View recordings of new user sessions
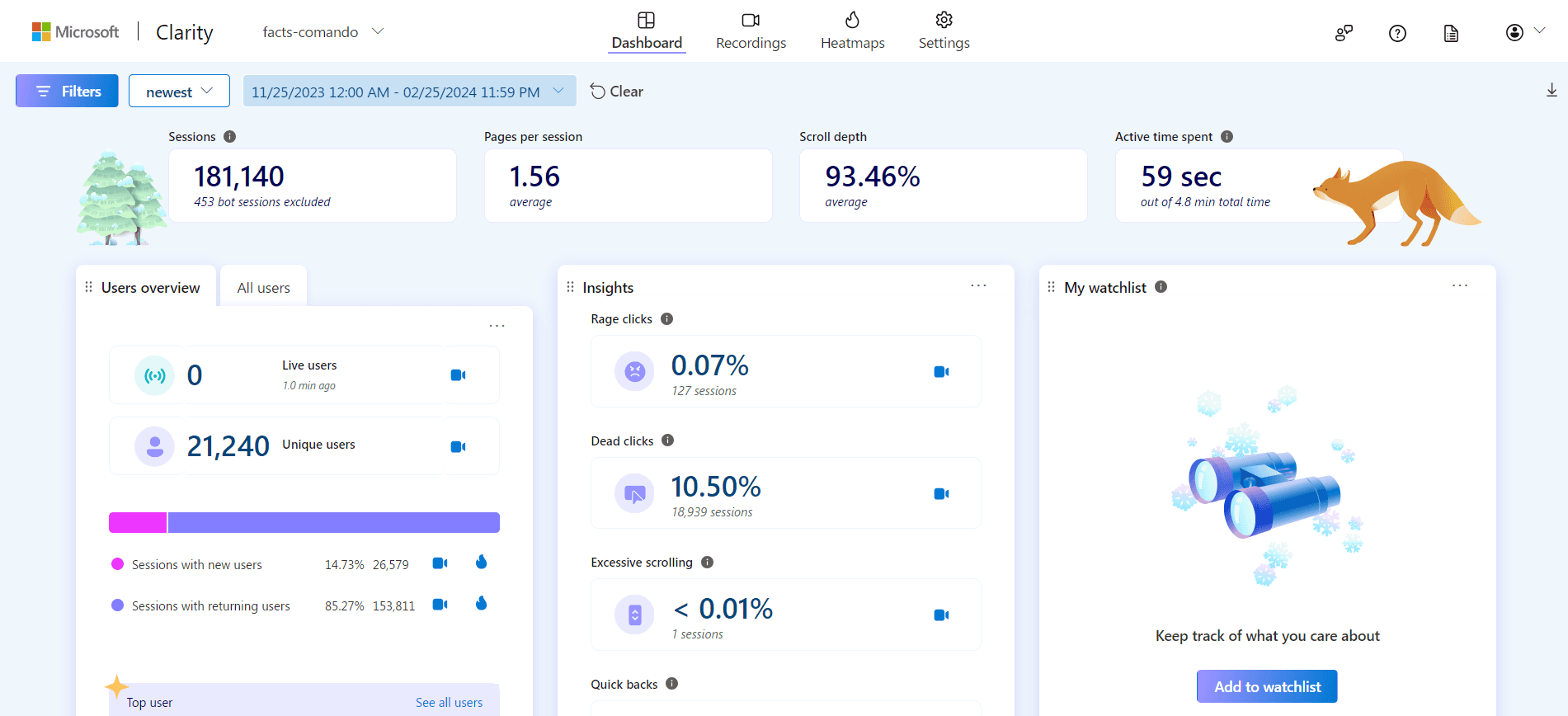 point(440,563)
